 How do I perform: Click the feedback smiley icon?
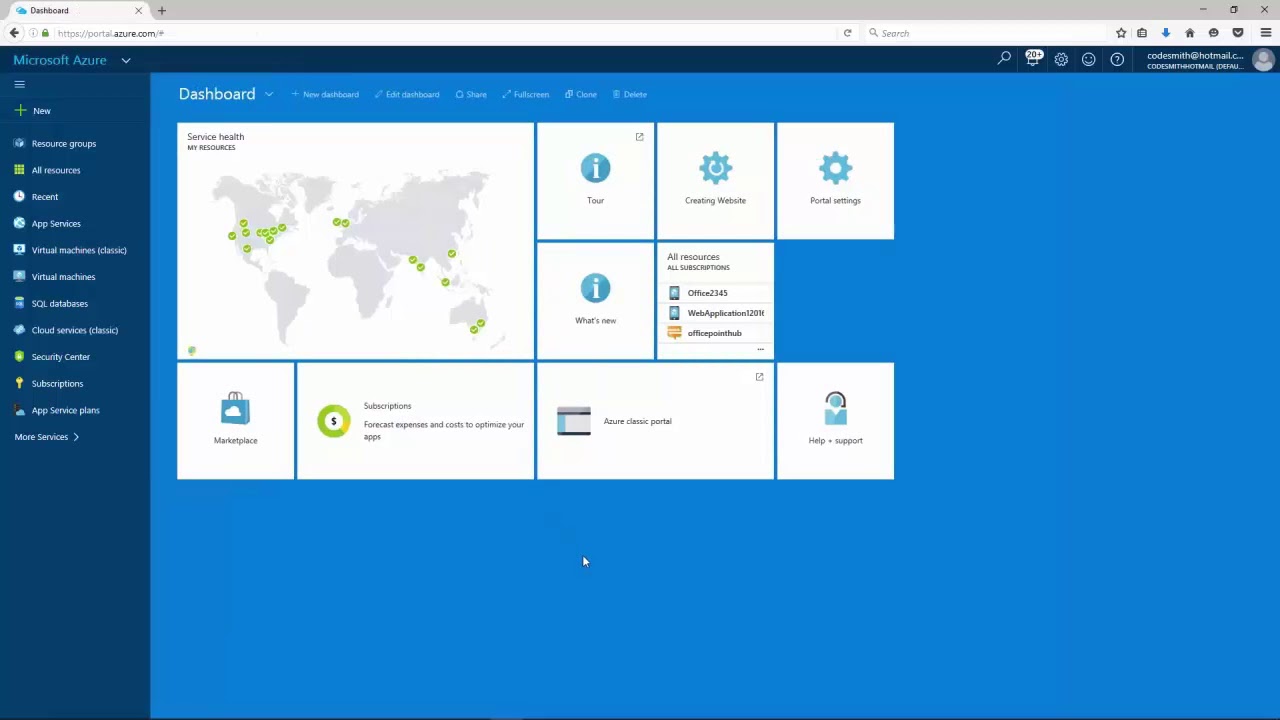point(1089,59)
